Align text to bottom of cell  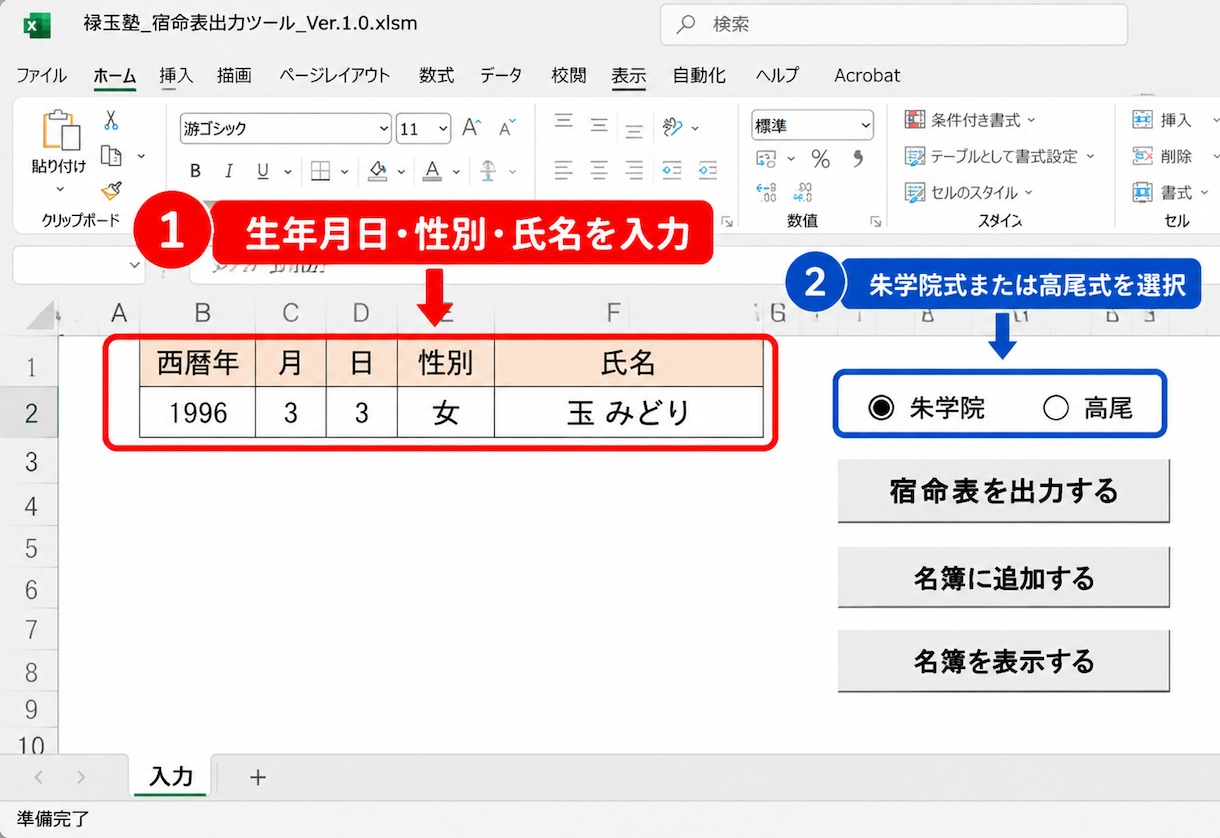click(x=634, y=129)
